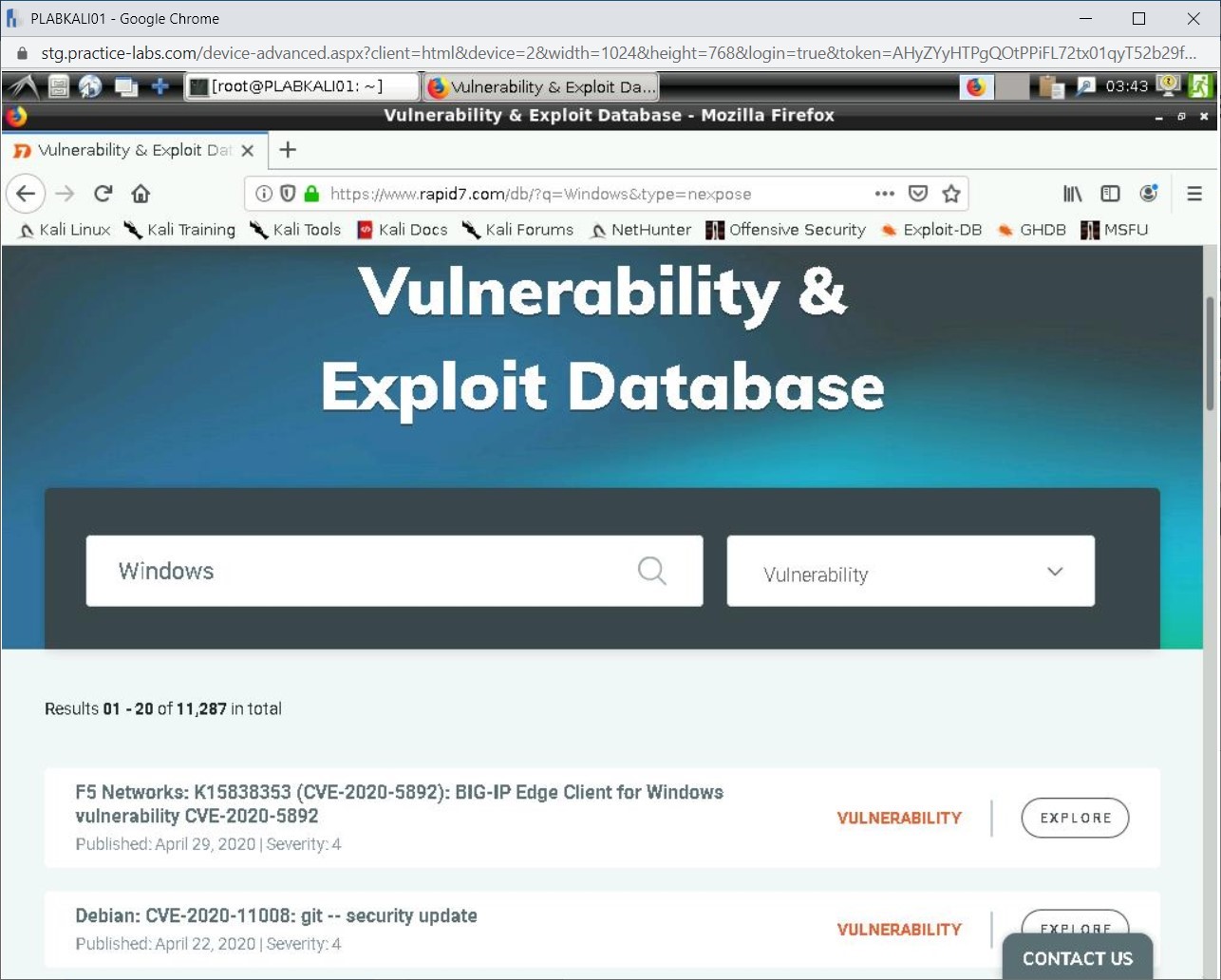The width and height of the screenshot is (1221, 980).
Task: Click the search magnifier icon
Action: 651,571
